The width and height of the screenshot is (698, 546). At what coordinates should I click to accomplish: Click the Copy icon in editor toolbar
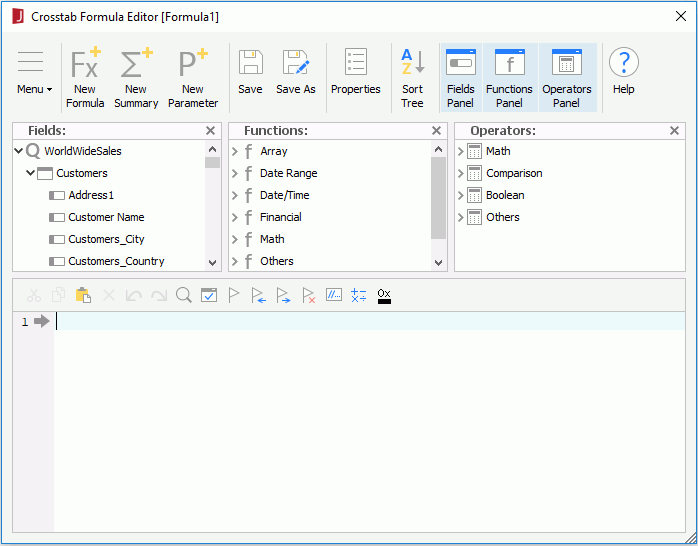[x=58, y=295]
